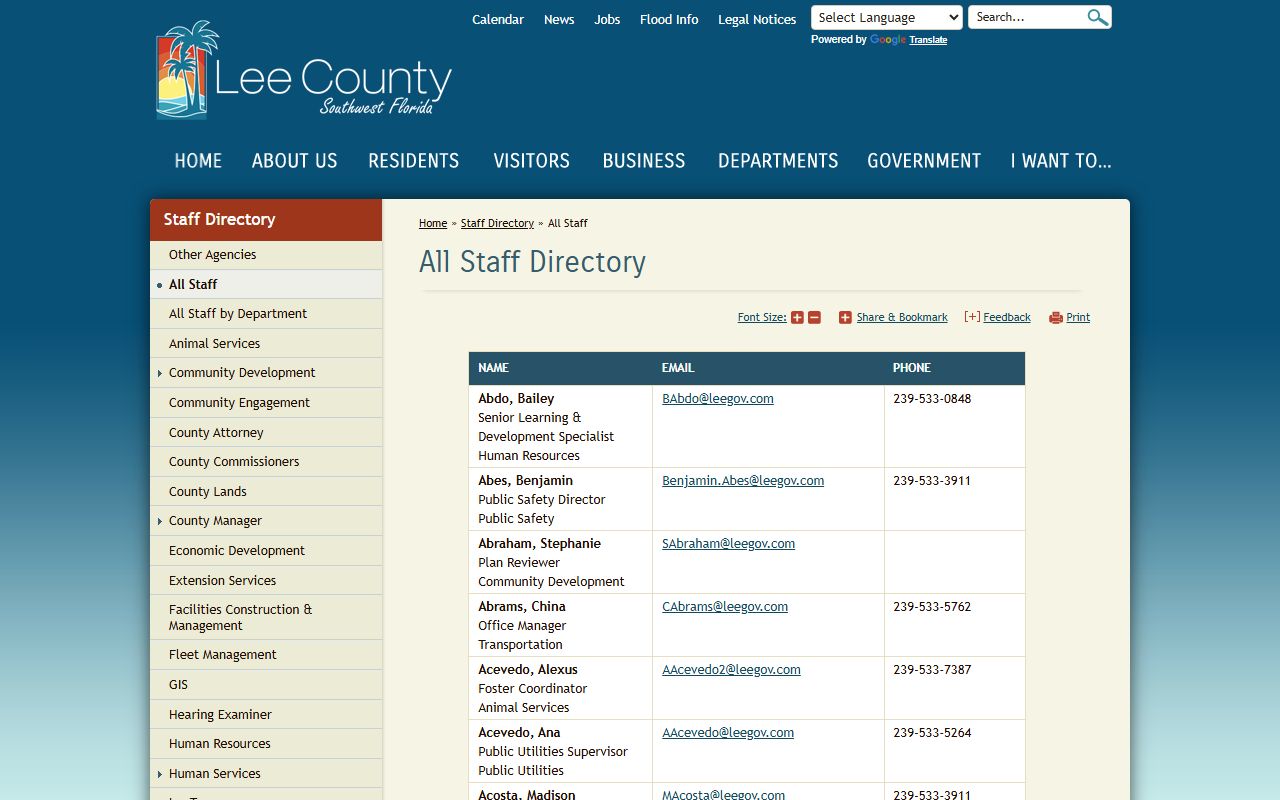The width and height of the screenshot is (1280, 800).
Task: Select All Staff in sidebar
Action: [266, 284]
